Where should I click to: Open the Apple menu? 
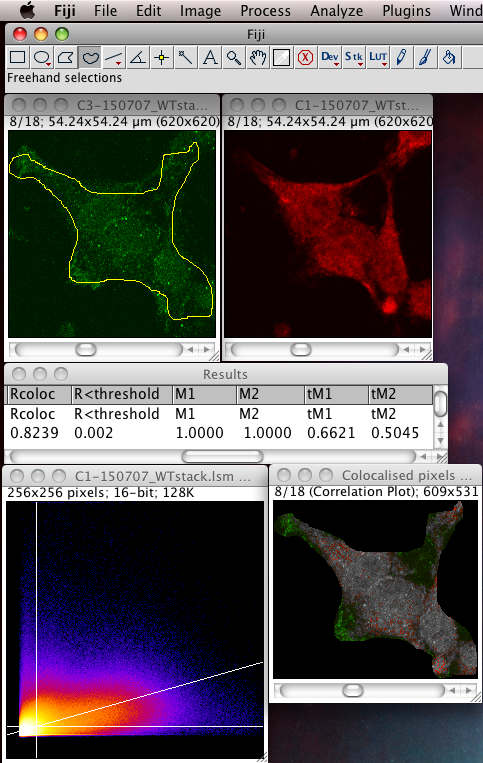click(x=28, y=11)
